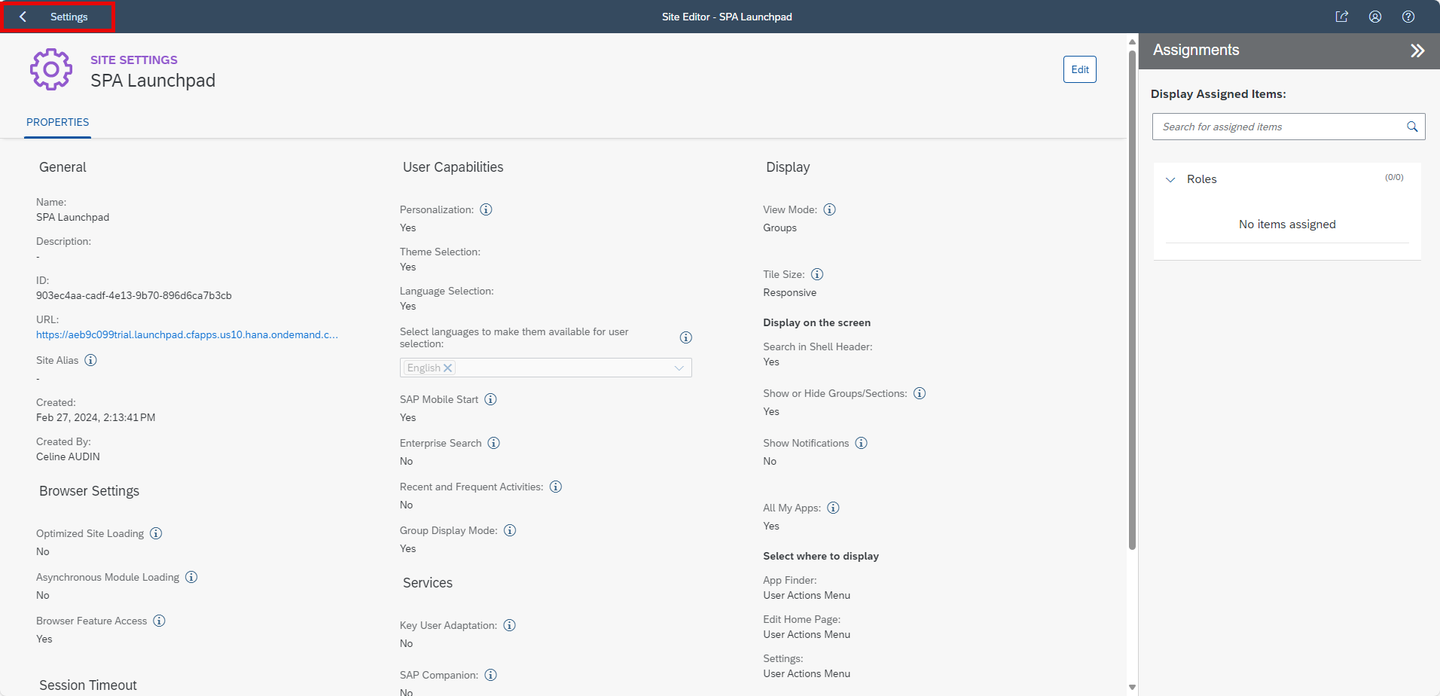Show info for Asynchronous Module Loading

click(191, 577)
